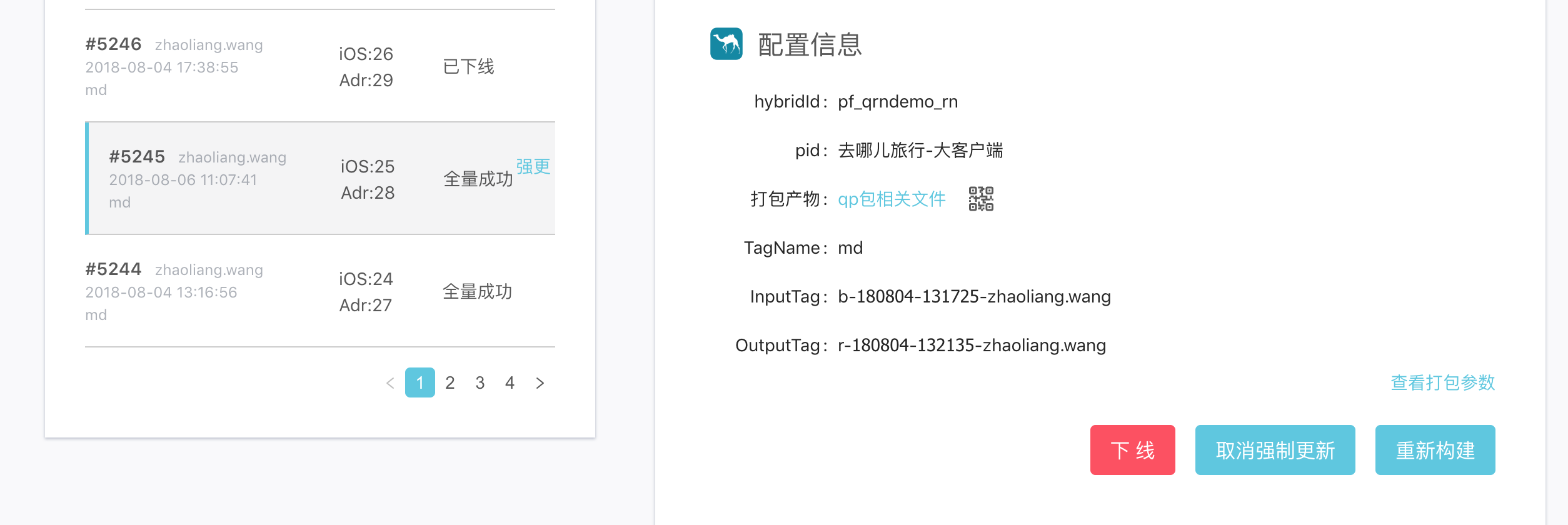Click timestamp 2018-08-04 17:38:55
This screenshot has width=1568, height=525.
point(162,67)
